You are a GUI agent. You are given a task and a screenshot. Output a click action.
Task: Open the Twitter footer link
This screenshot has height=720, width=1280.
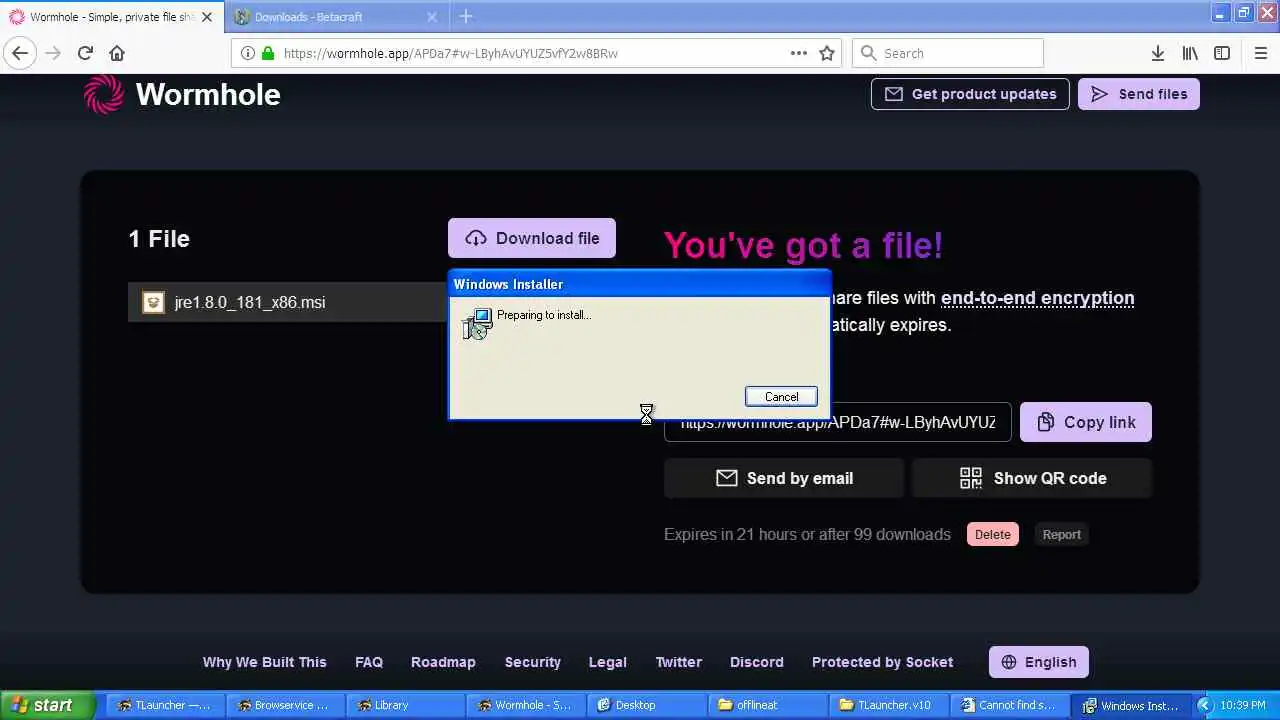pos(678,662)
